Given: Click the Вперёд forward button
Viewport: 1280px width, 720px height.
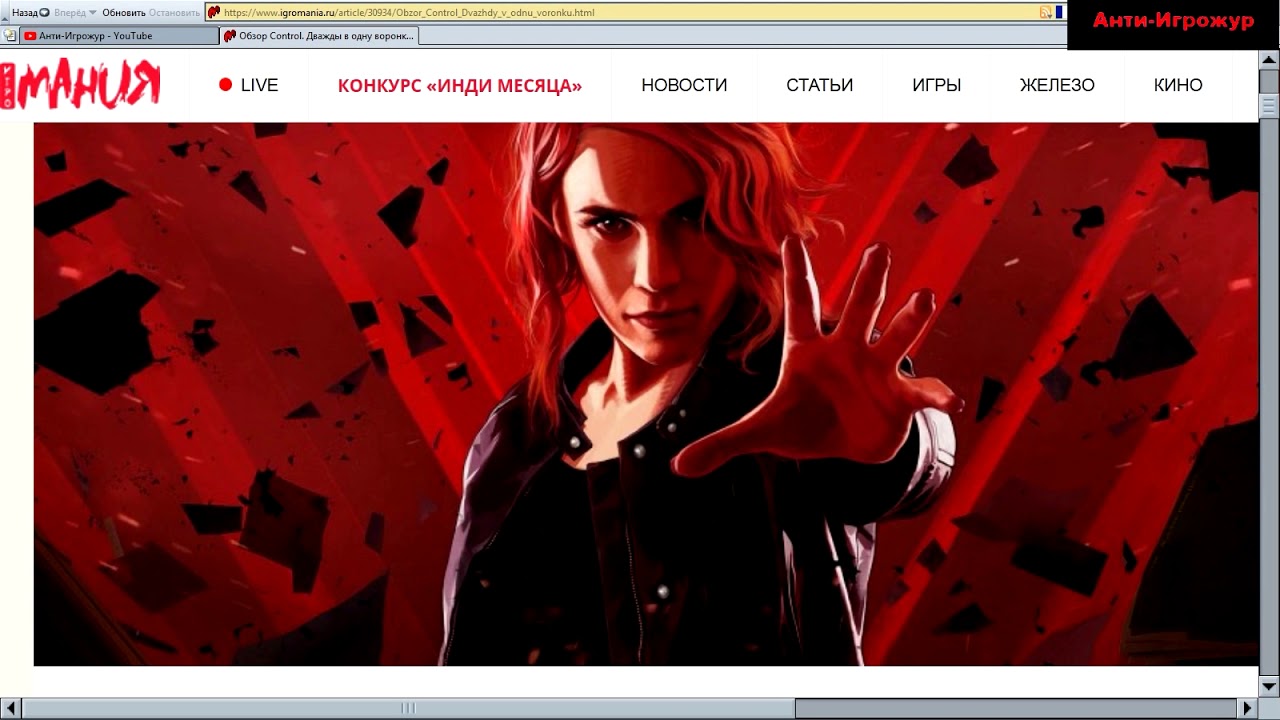Looking at the screenshot, I should [69, 13].
